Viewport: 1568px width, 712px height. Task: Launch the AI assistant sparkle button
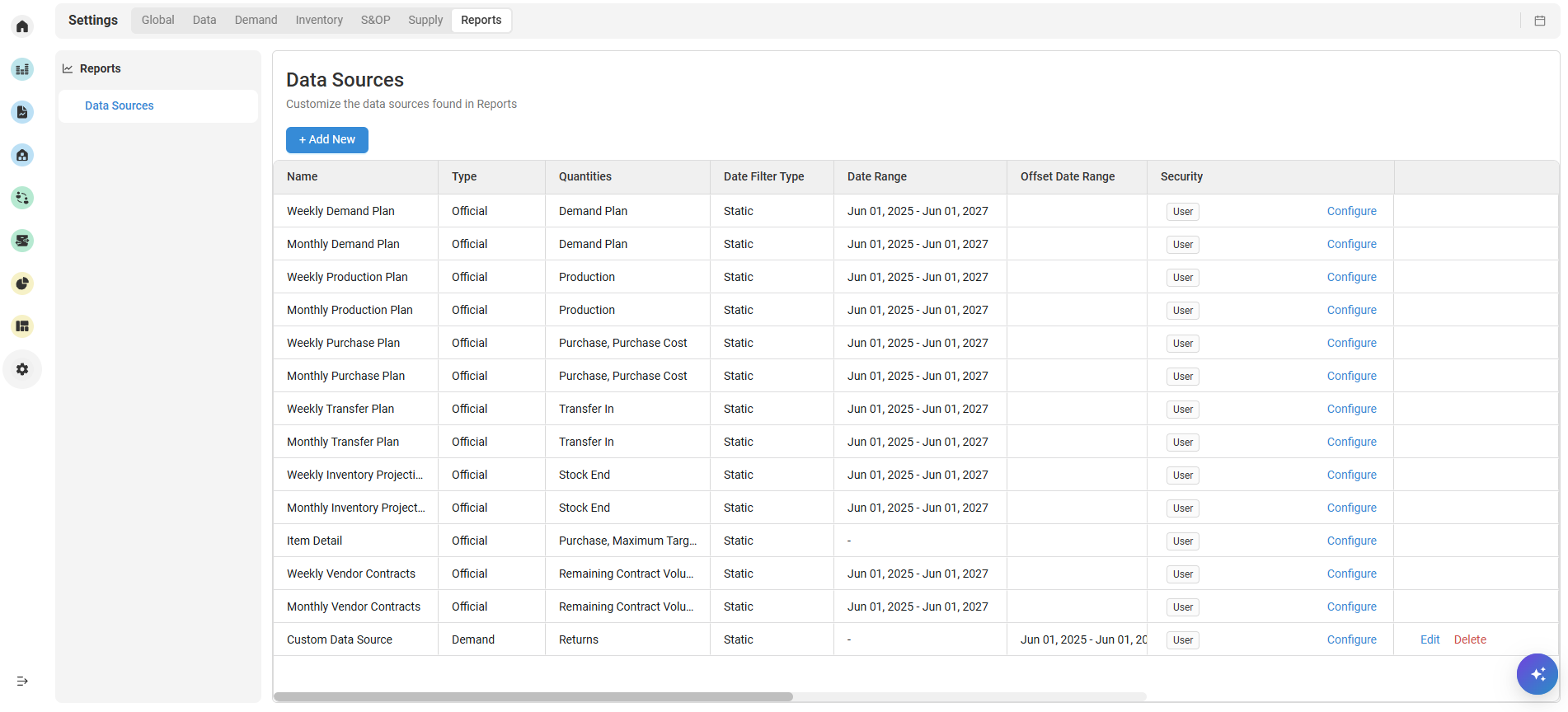(1537, 674)
